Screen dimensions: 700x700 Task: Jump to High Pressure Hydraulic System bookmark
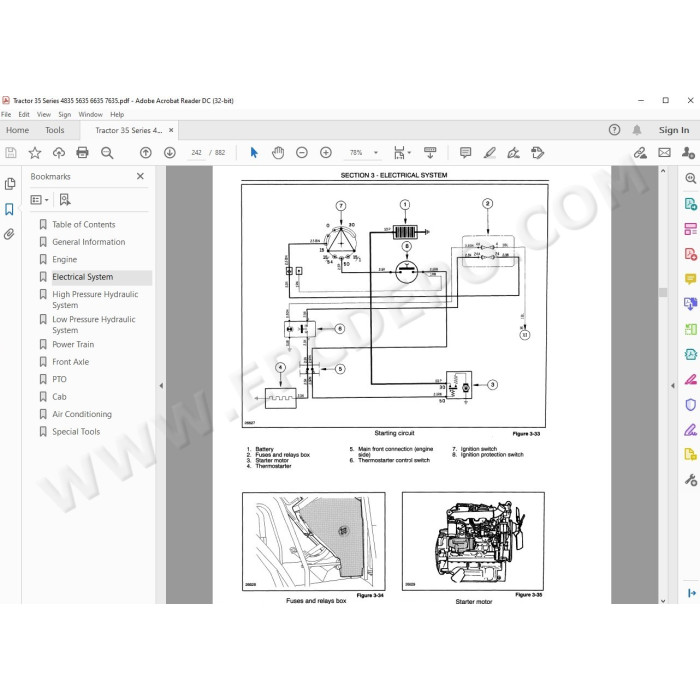[x=95, y=300]
